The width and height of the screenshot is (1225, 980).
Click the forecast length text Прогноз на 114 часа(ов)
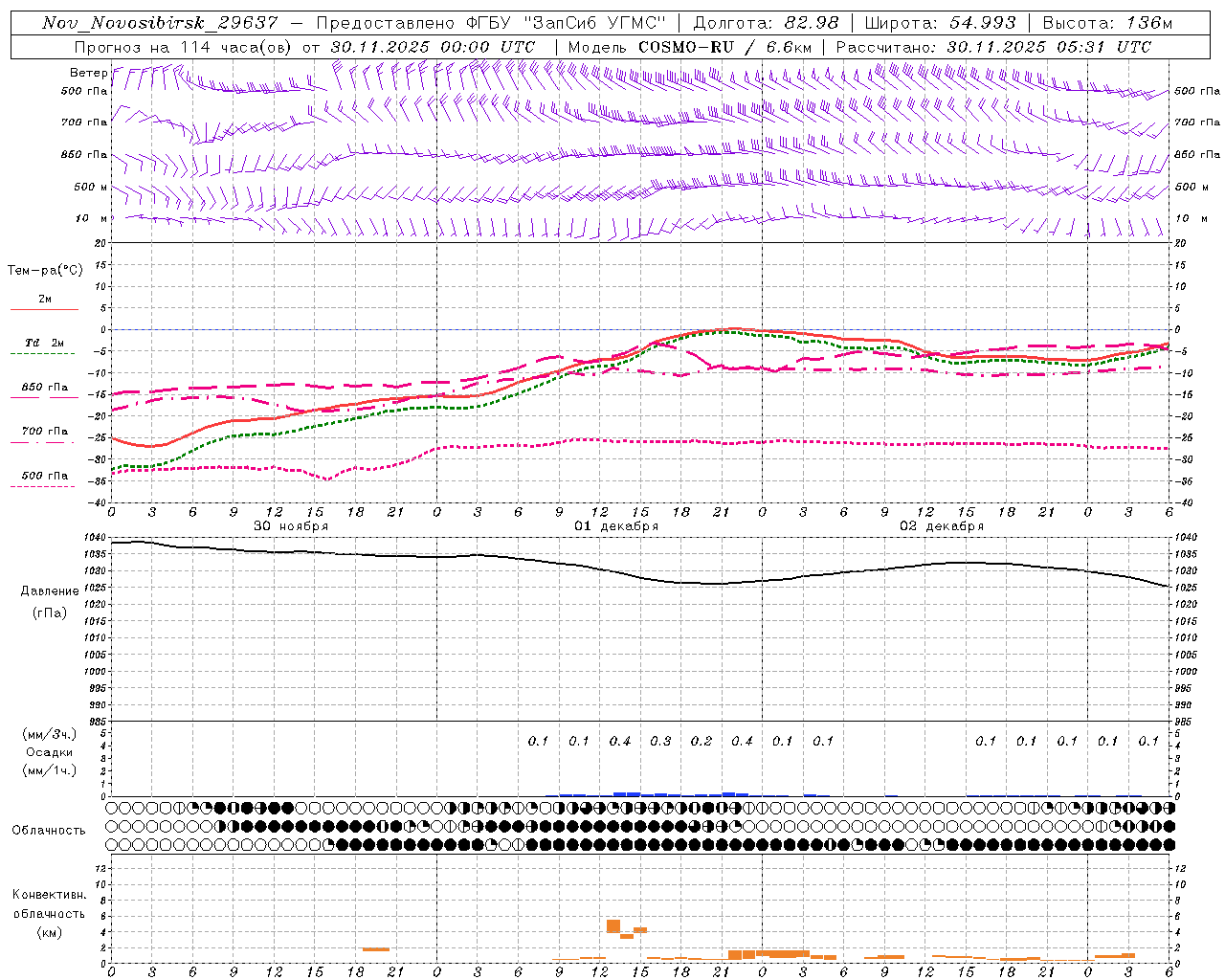[185, 47]
